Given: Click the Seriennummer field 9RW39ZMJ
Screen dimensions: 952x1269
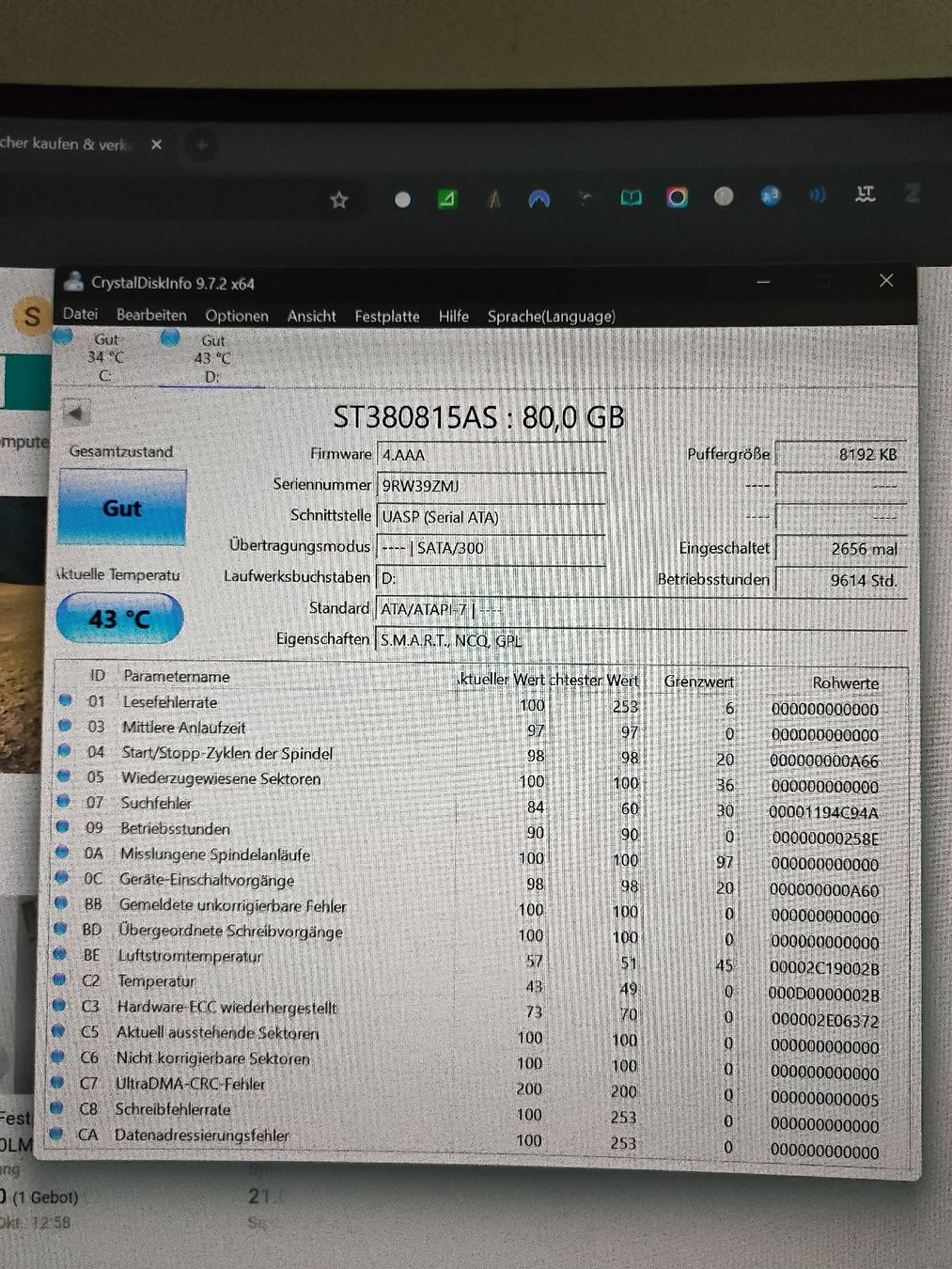Looking at the screenshot, I should click(x=491, y=486).
